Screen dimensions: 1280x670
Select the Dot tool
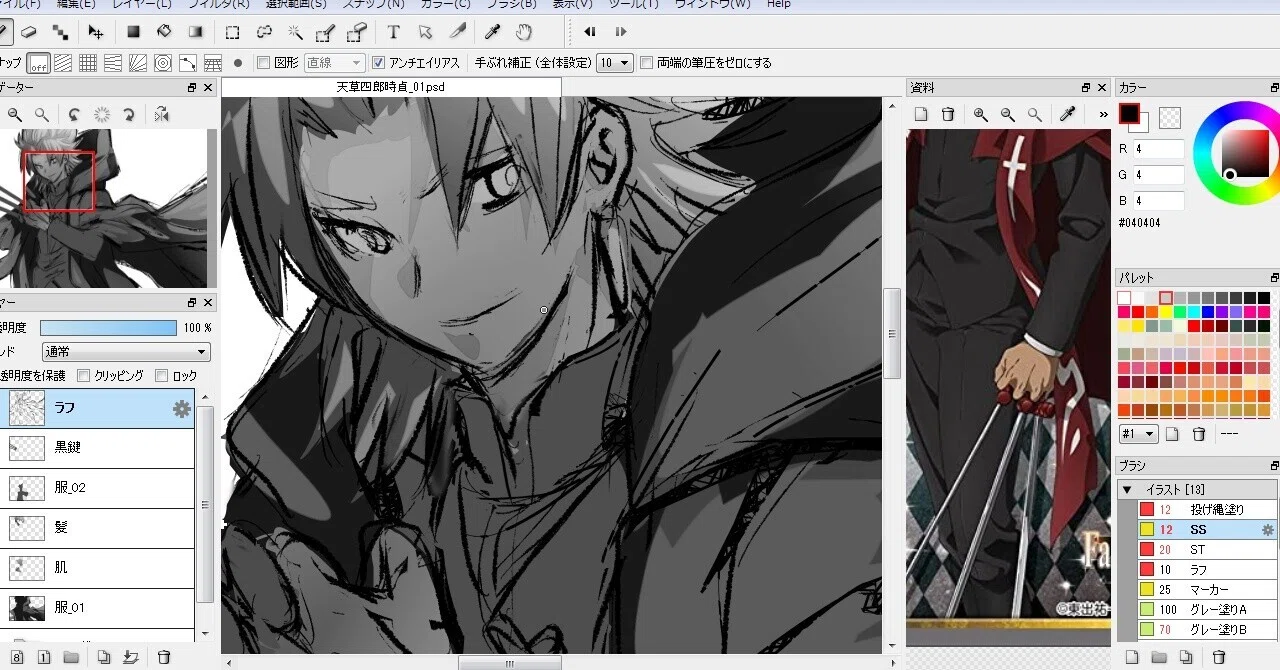click(x=62, y=32)
